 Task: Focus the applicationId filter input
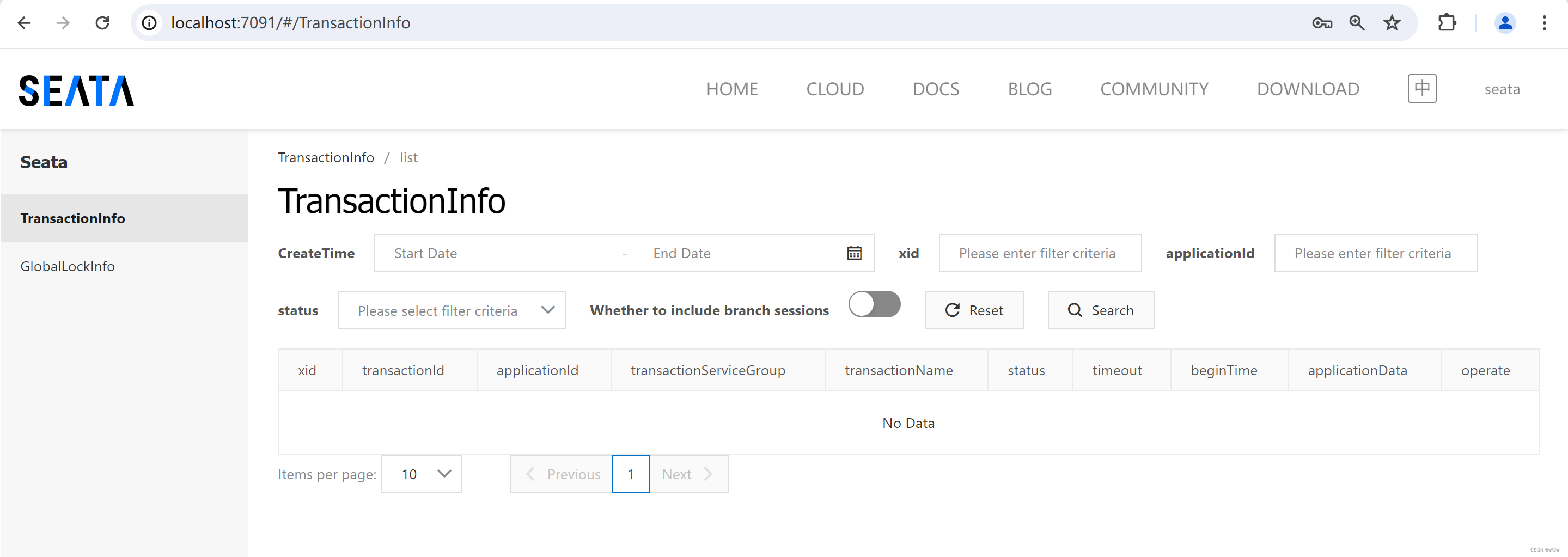(1375, 253)
